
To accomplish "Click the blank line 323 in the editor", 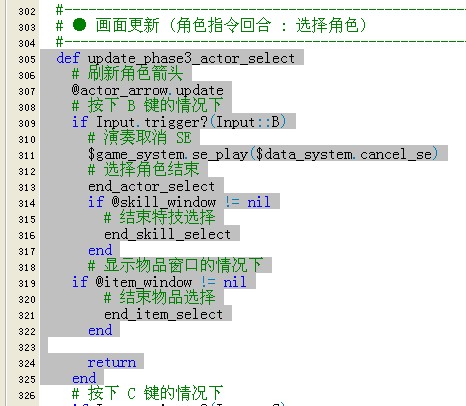I will pos(253,345).
